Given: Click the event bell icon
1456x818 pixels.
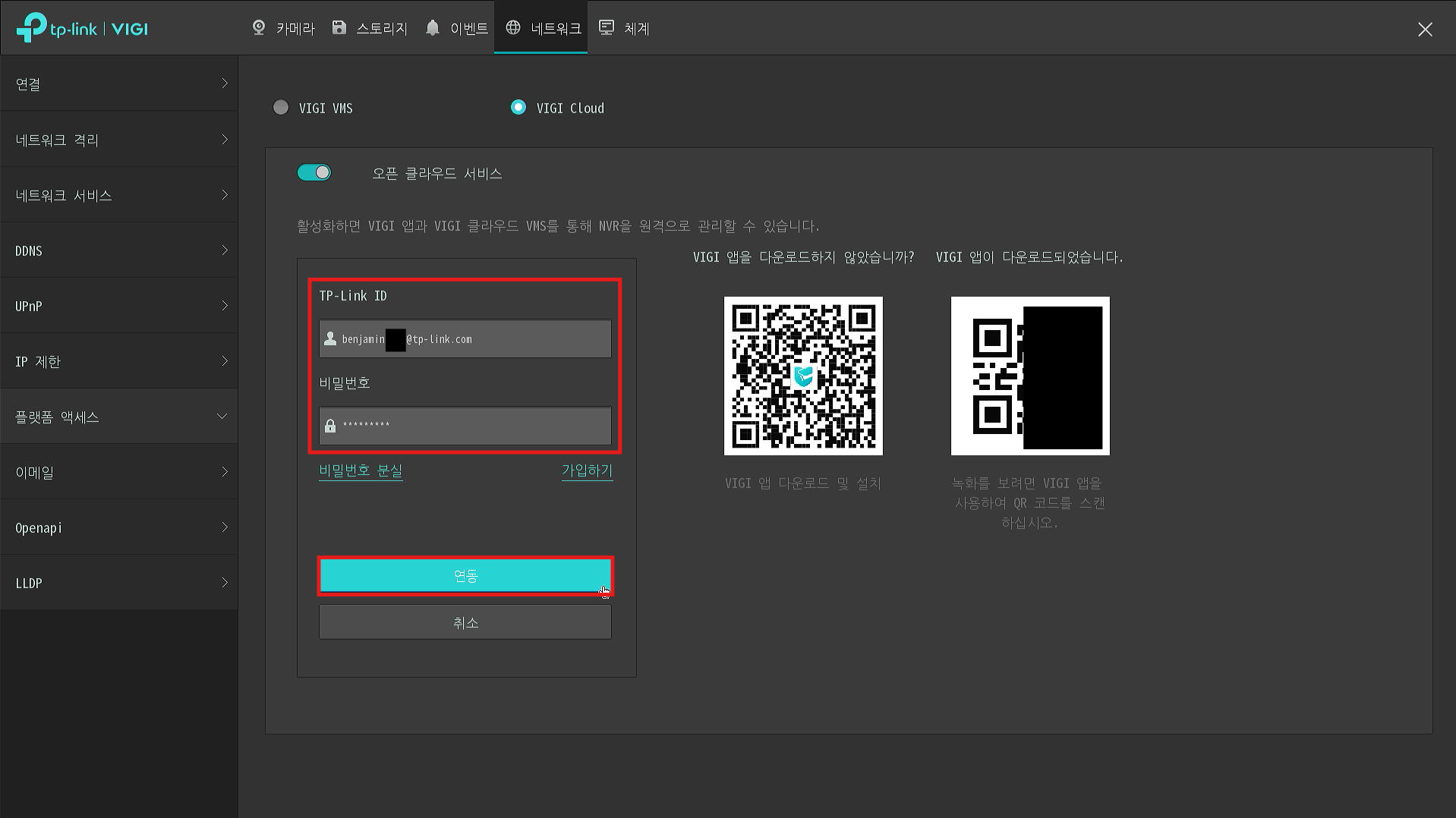Looking at the screenshot, I should point(433,28).
